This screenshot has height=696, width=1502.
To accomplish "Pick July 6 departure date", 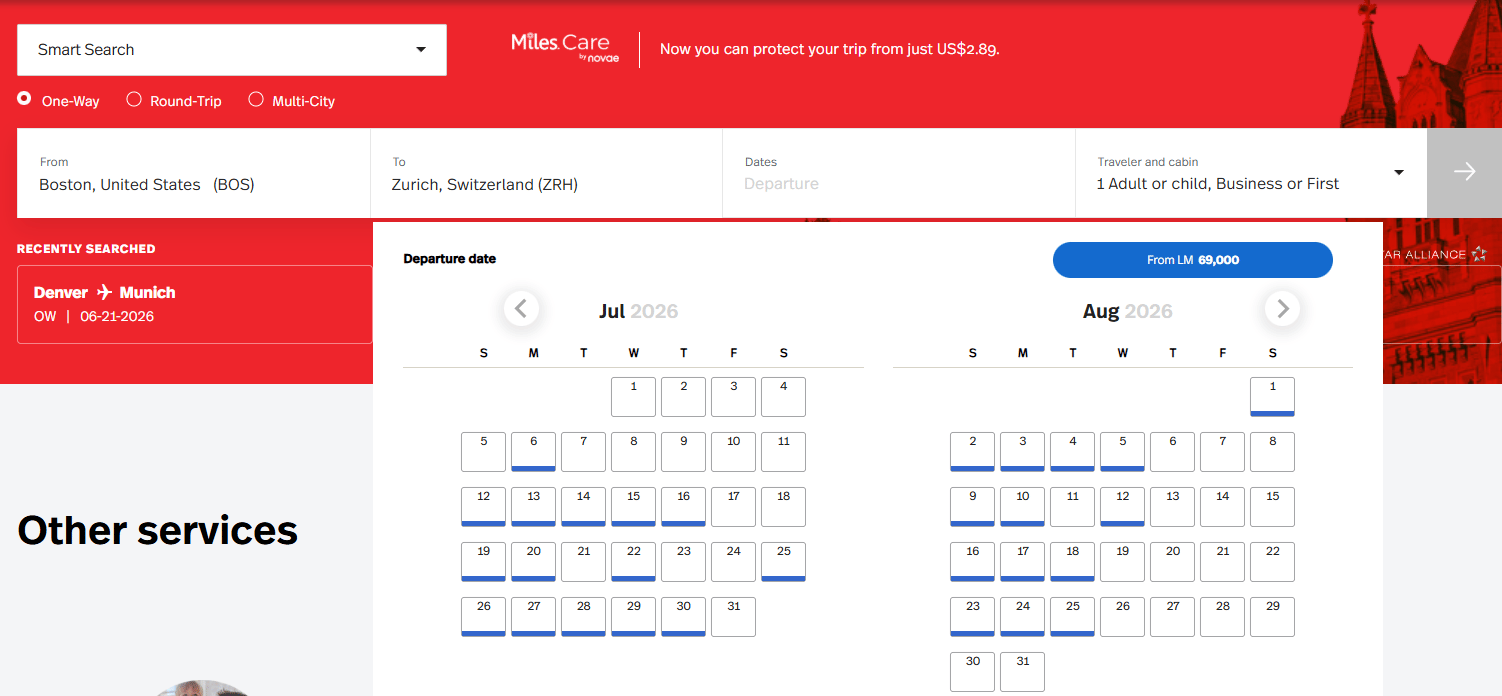I will [x=533, y=452].
